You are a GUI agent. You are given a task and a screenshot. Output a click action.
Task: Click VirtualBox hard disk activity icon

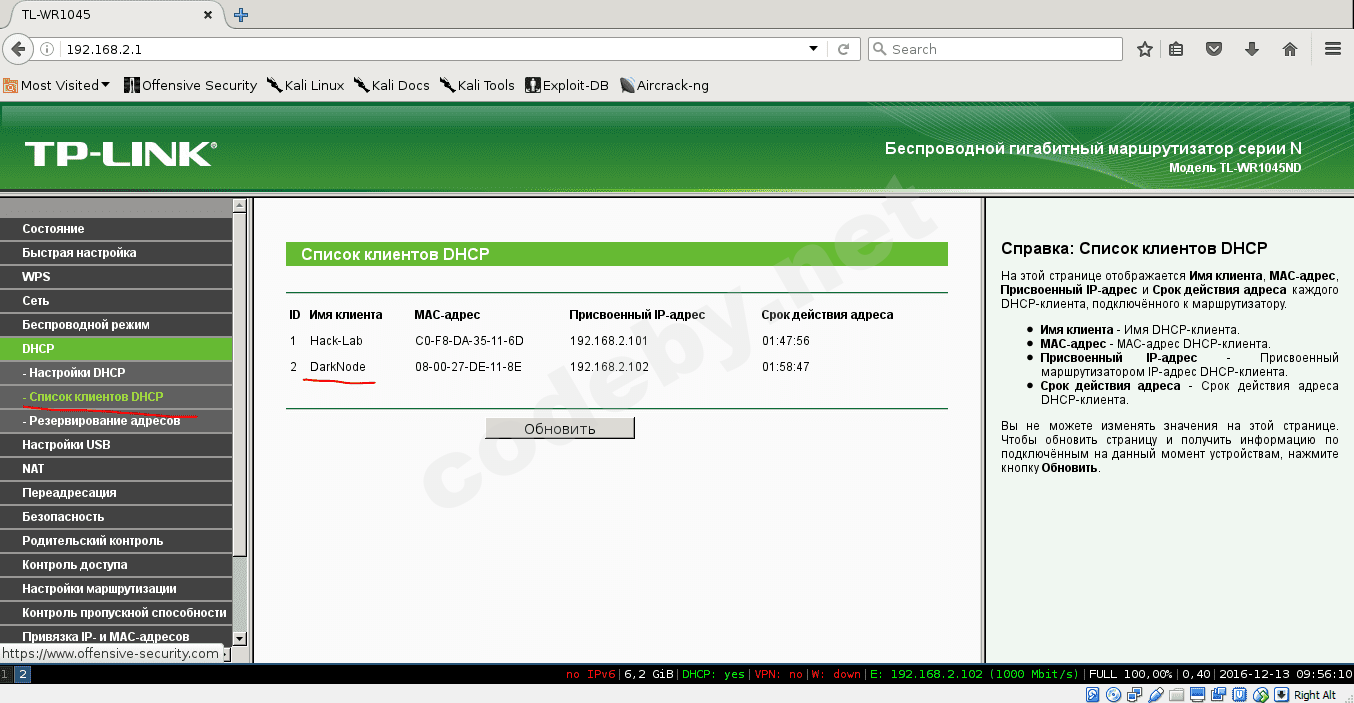point(1093,694)
